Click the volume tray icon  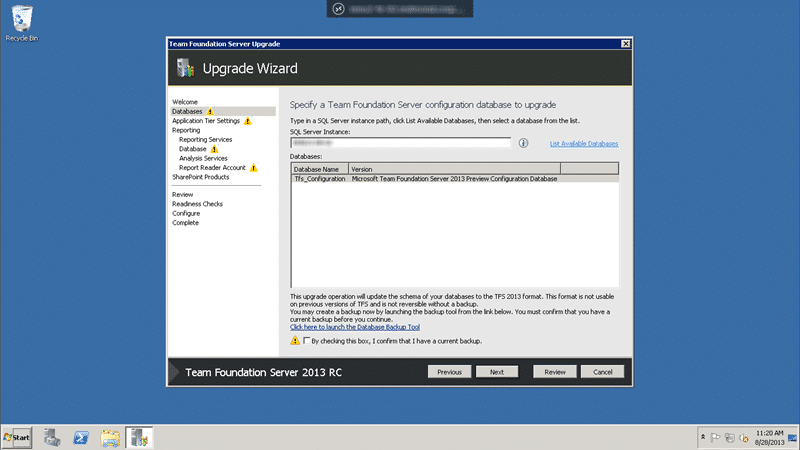(744, 438)
